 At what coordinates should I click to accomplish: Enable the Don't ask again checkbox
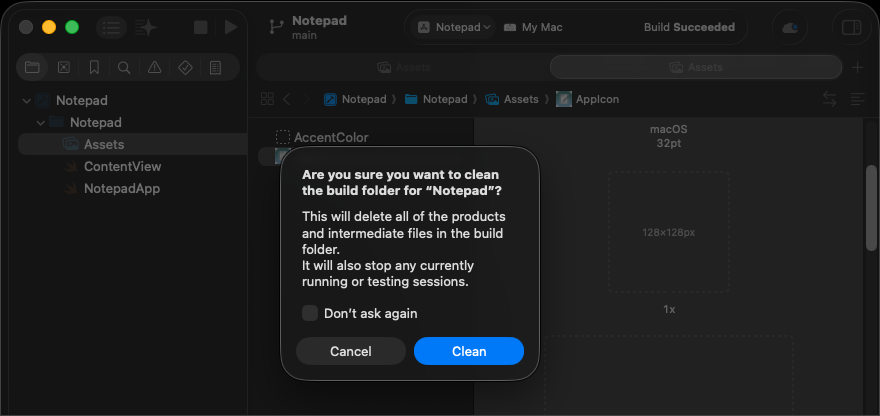[x=310, y=313]
